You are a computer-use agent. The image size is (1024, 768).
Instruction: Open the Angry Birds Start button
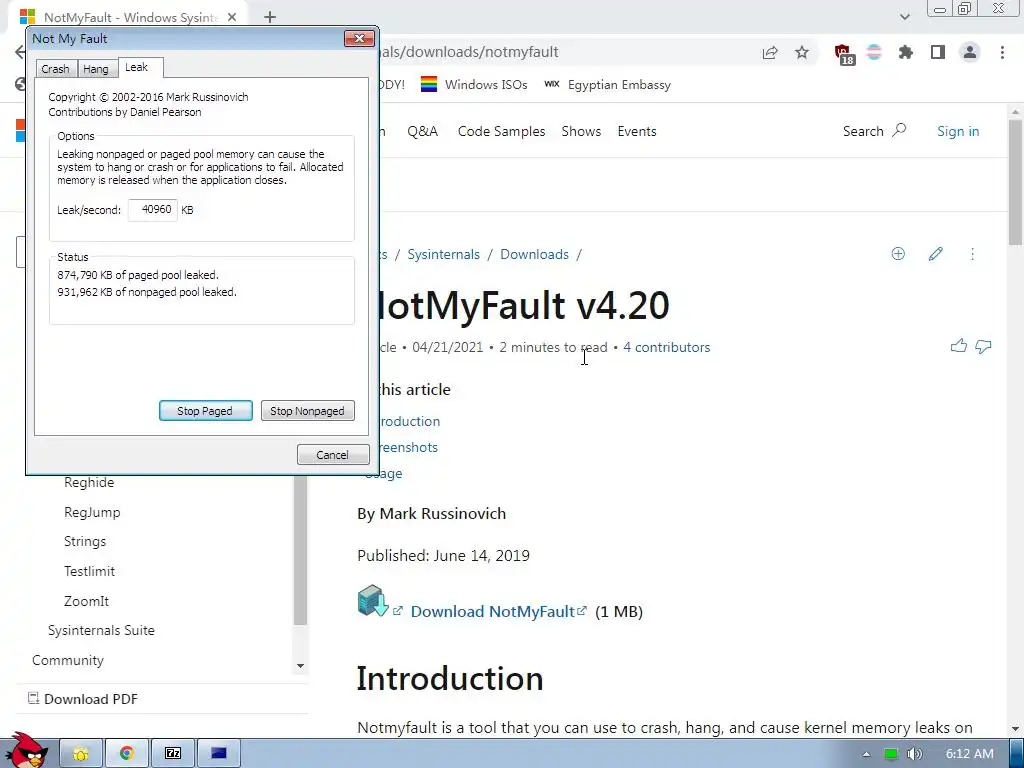coord(26,751)
